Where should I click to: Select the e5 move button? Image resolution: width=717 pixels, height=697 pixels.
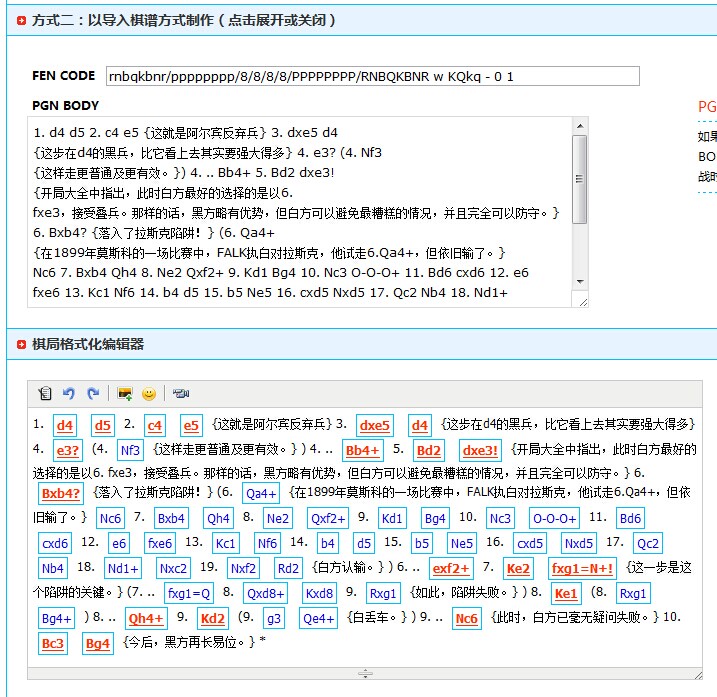[x=191, y=426]
